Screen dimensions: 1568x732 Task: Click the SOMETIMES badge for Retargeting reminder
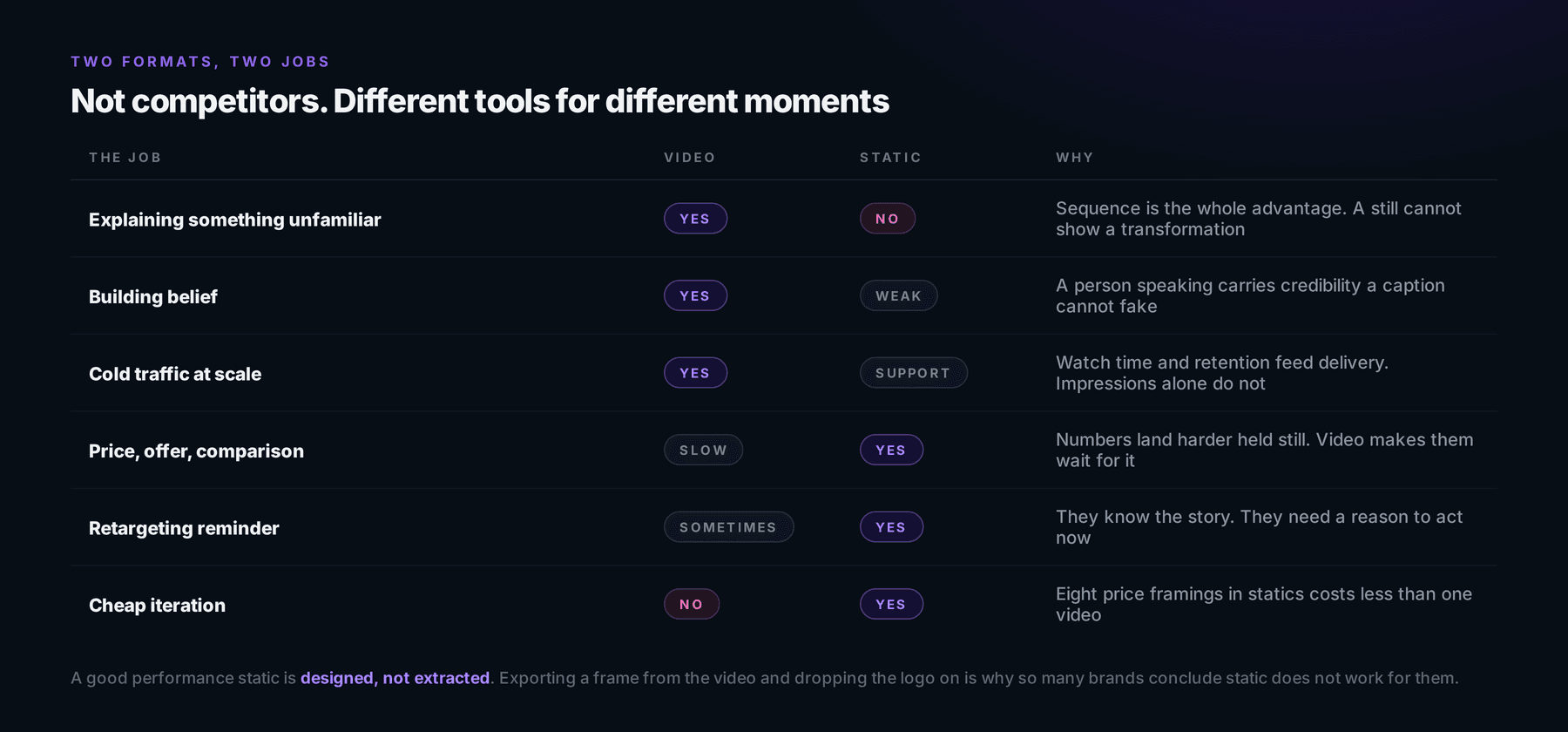(728, 527)
